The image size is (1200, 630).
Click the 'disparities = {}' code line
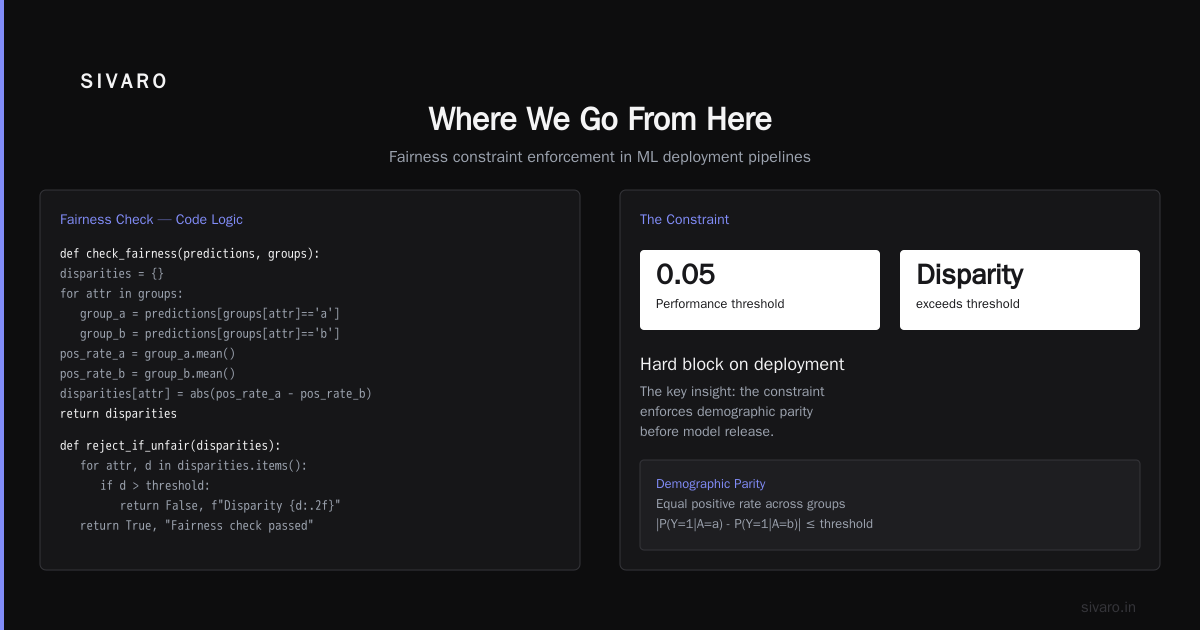point(112,274)
